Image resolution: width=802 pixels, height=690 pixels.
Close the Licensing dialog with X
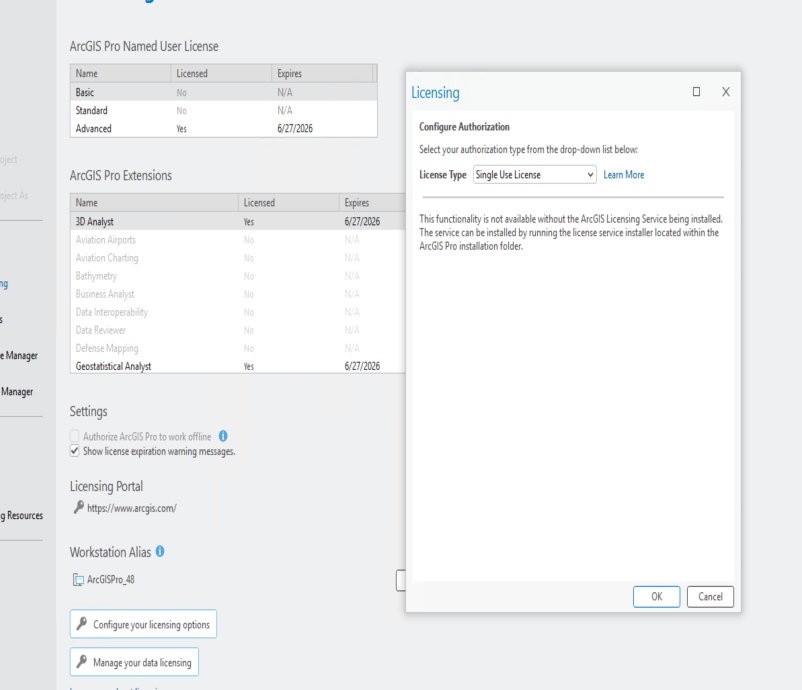726,92
